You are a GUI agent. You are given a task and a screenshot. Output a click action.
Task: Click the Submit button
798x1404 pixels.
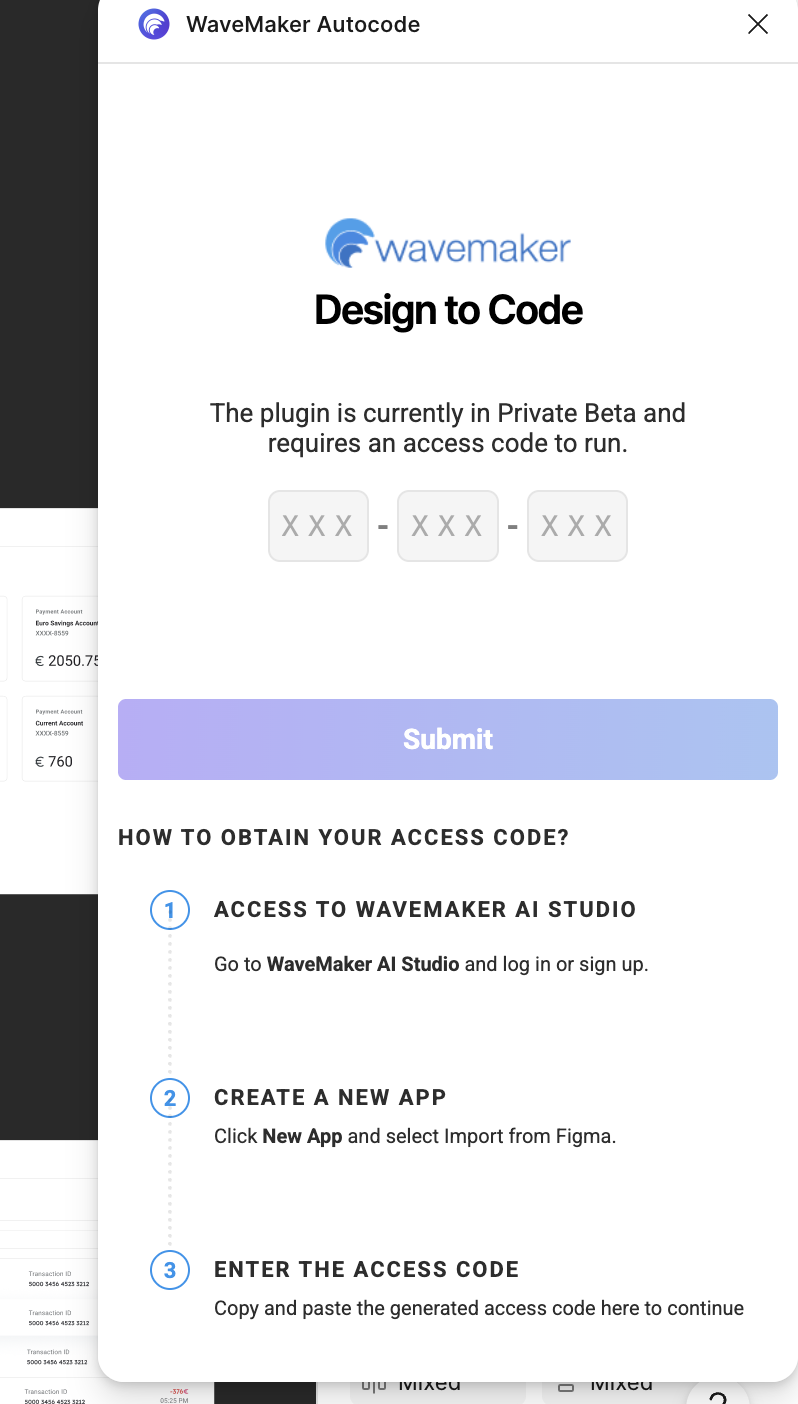(x=448, y=739)
